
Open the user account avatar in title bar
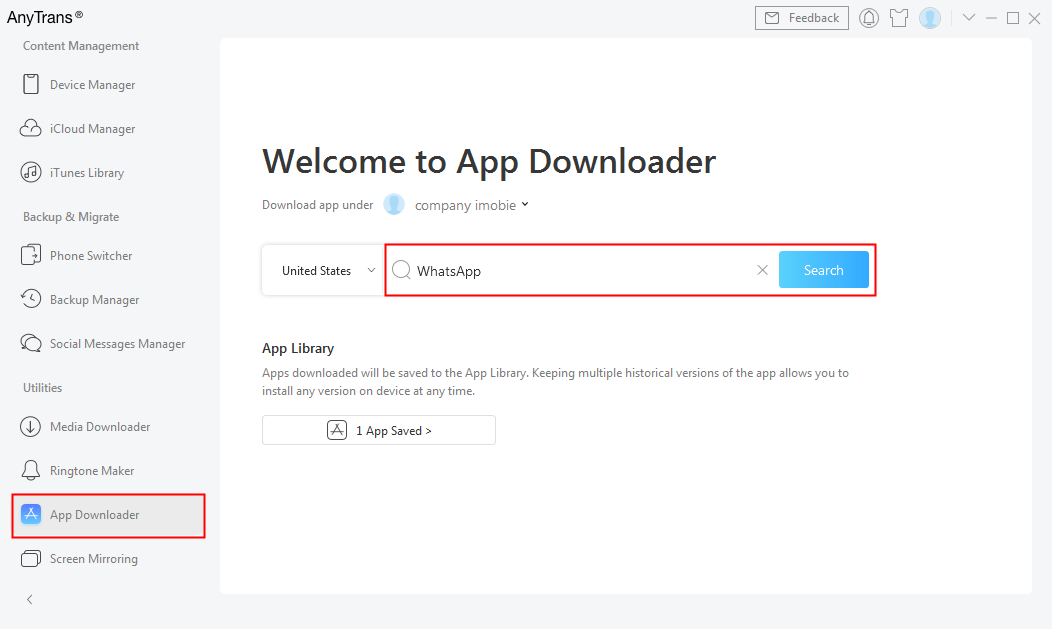(930, 18)
